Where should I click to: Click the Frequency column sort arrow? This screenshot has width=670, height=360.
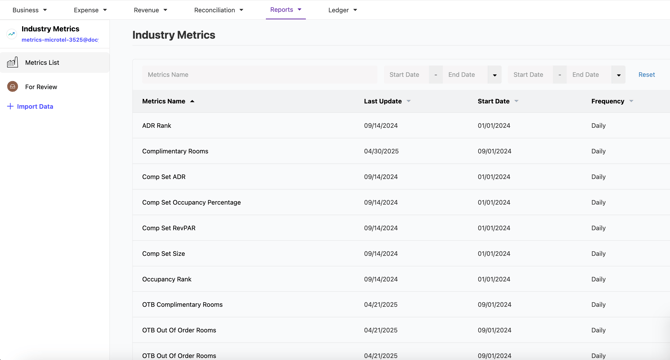631,101
